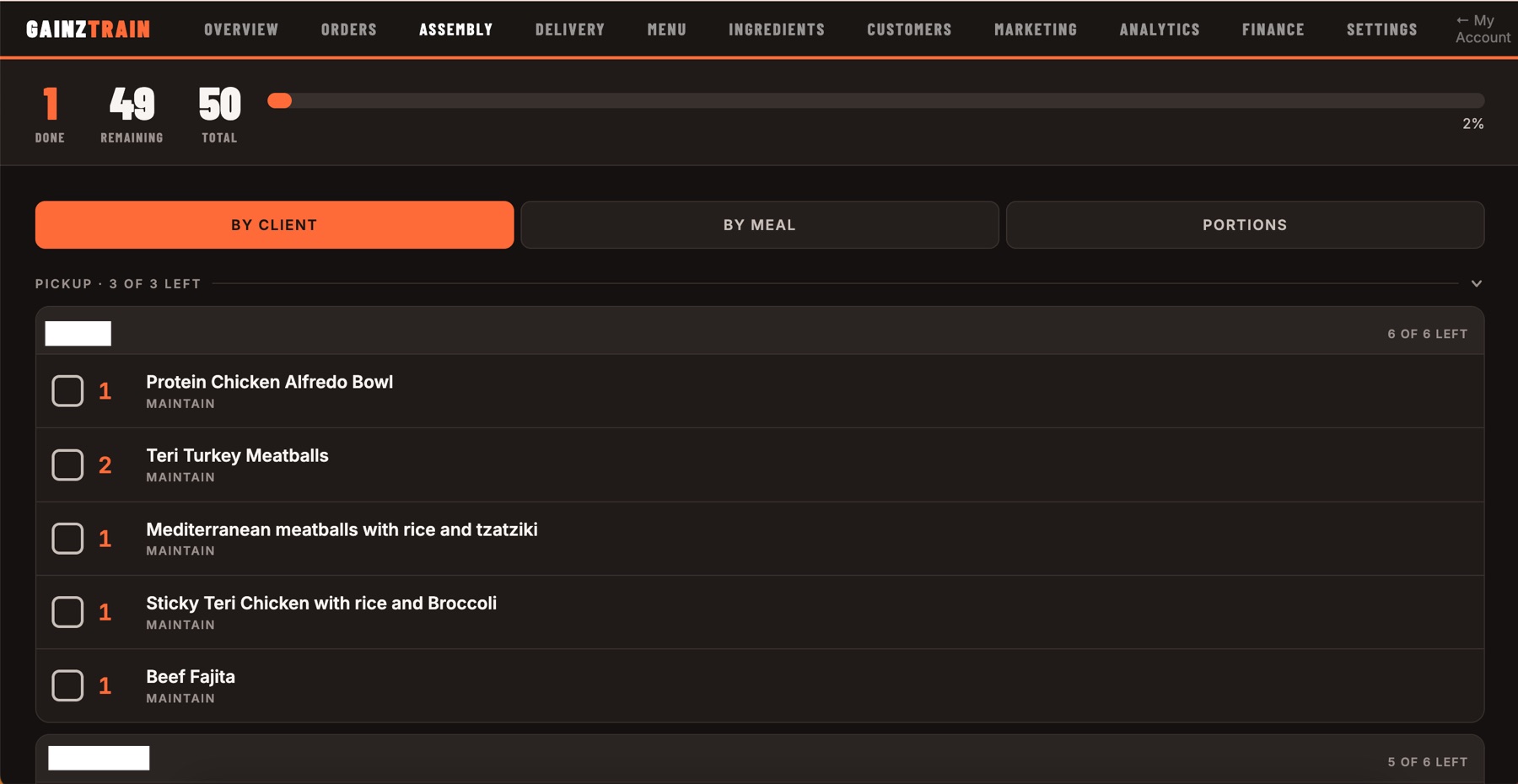Go to Customers section
The image size is (1518, 784).
[909, 30]
